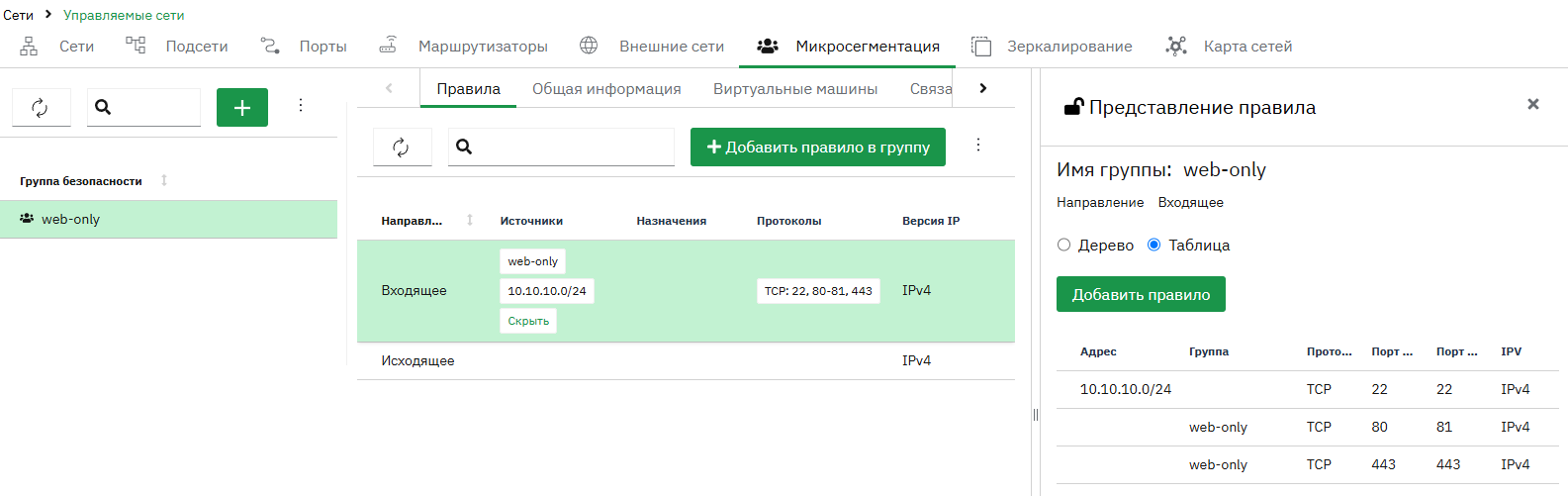This screenshot has height=496, width=1568.
Task: Click the unlocked padlock icon in Представление правила
Action: pos(1073,107)
